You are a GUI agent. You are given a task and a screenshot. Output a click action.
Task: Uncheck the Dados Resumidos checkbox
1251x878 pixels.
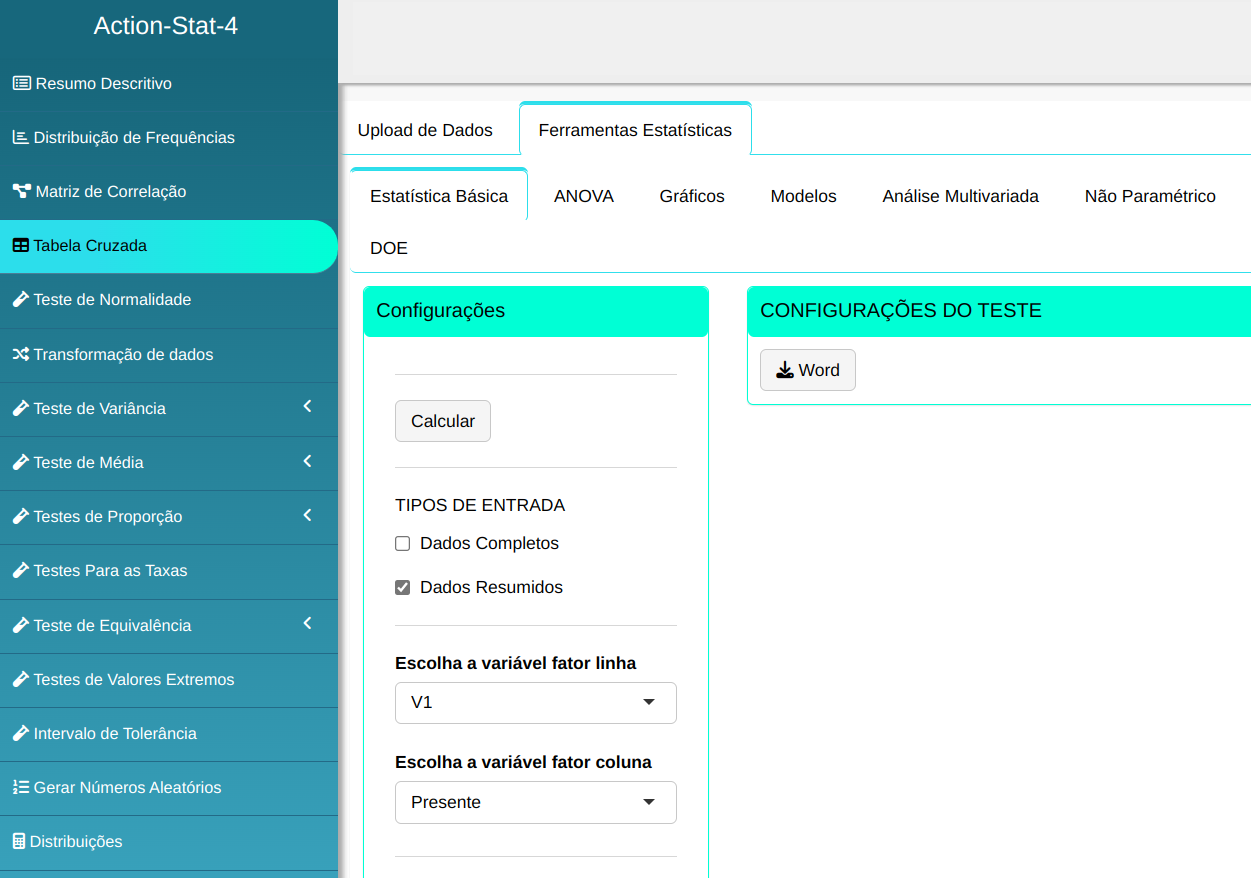point(403,588)
